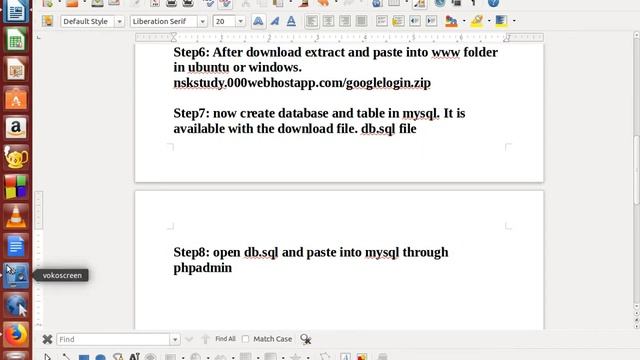The height and width of the screenshot is (360, 640).
Task: Toggle Underline formatting
Action: pos(291,21)
